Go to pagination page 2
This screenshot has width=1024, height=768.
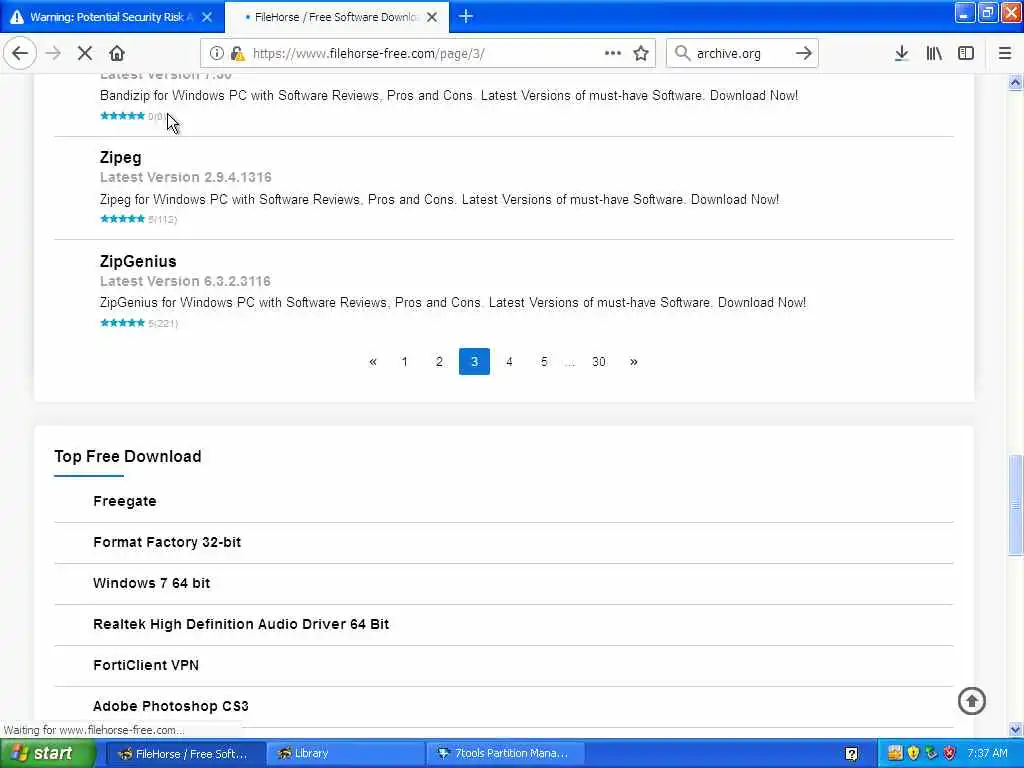[439, 362]
